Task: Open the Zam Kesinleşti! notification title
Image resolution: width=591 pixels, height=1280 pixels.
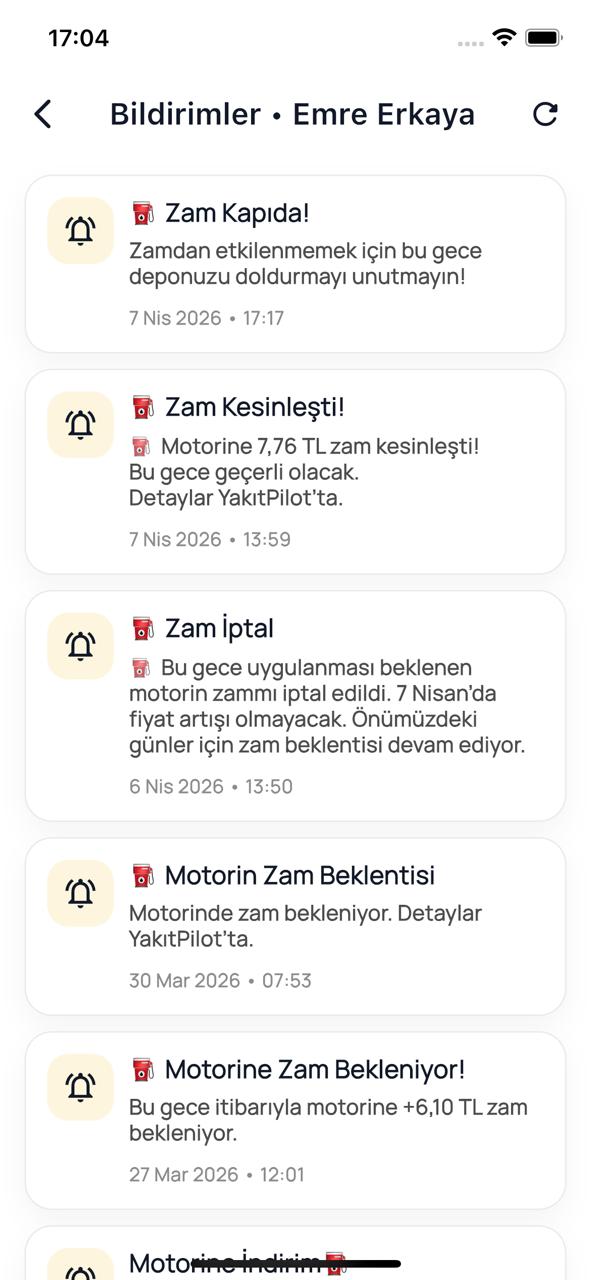Action: coord(255,407)
